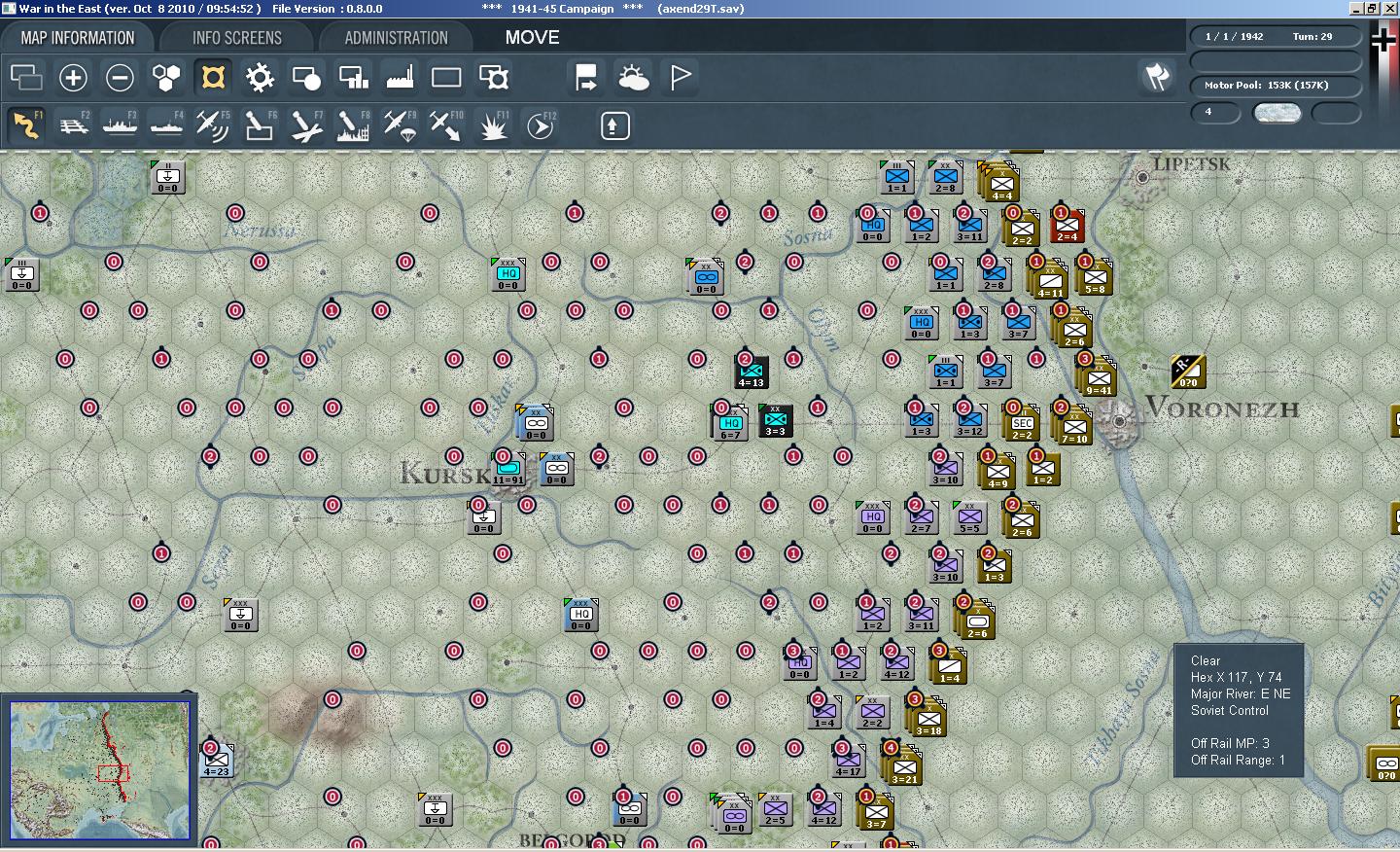Toggle the highlighted fortification level icon
This screenshot has height=852, width=1400.
pos(213,77)
